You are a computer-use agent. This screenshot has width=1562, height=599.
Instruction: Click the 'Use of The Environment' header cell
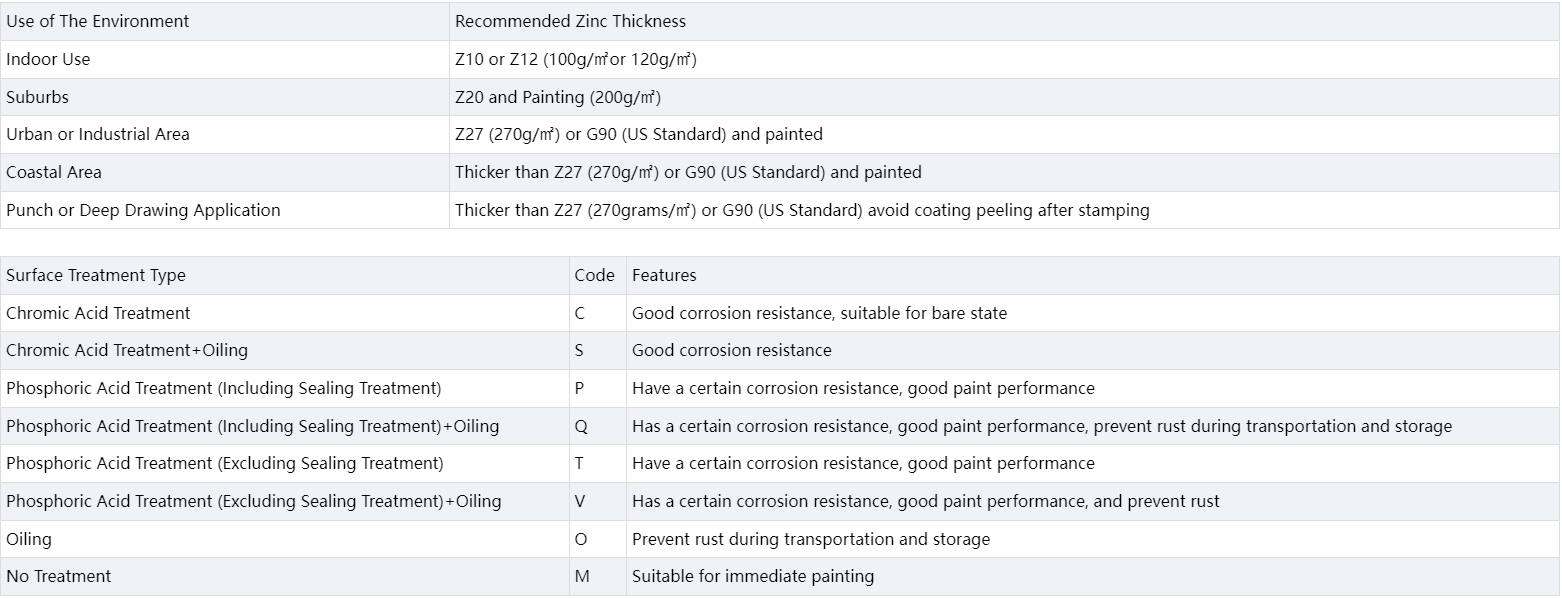(98, 21)
